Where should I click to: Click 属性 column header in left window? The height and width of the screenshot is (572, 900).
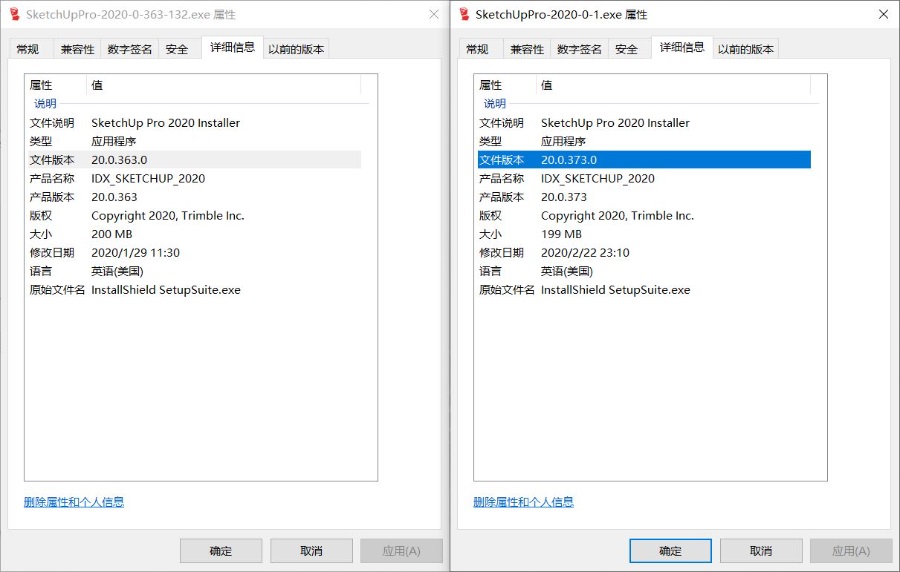click(56, 85)
